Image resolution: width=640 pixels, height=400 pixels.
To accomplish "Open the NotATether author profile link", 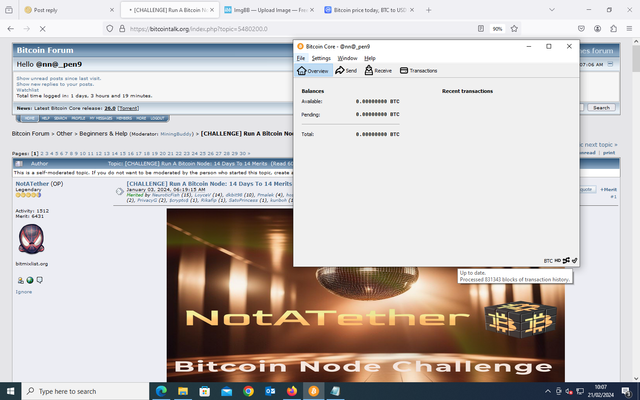I will [x=32, y=184].
